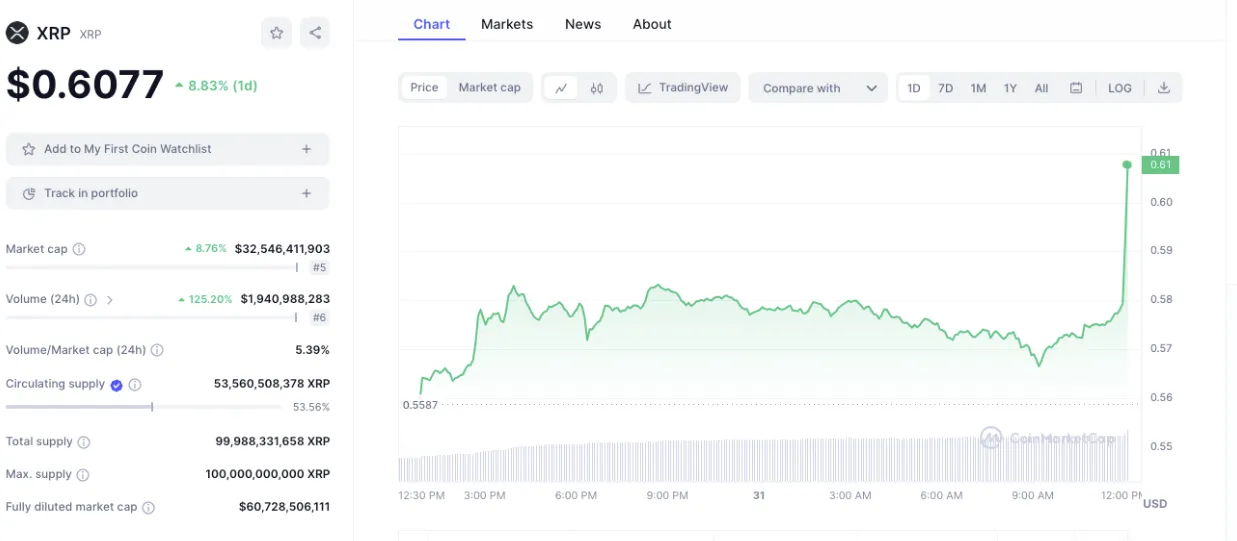Click Track in portfolio button

point(168,193)
